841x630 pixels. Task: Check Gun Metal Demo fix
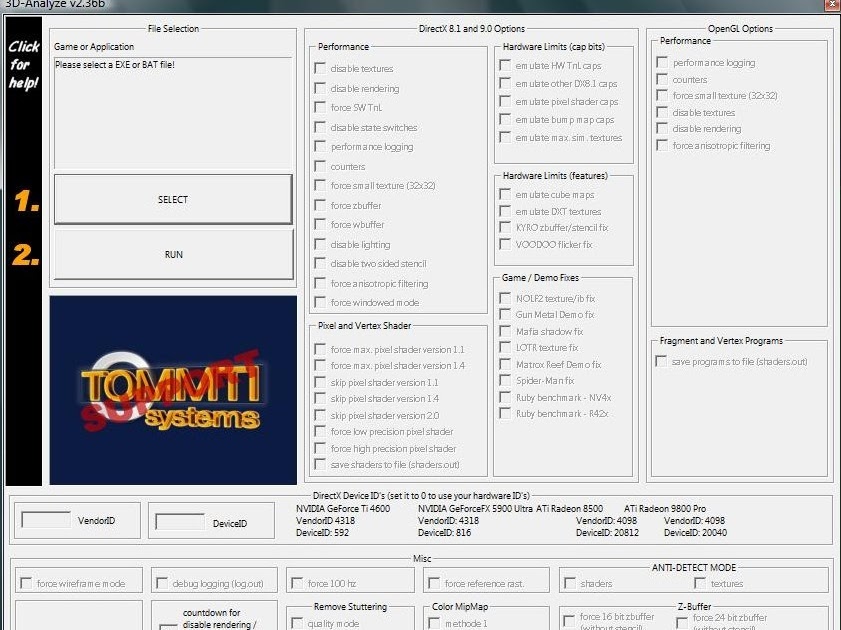coord(505,314)
